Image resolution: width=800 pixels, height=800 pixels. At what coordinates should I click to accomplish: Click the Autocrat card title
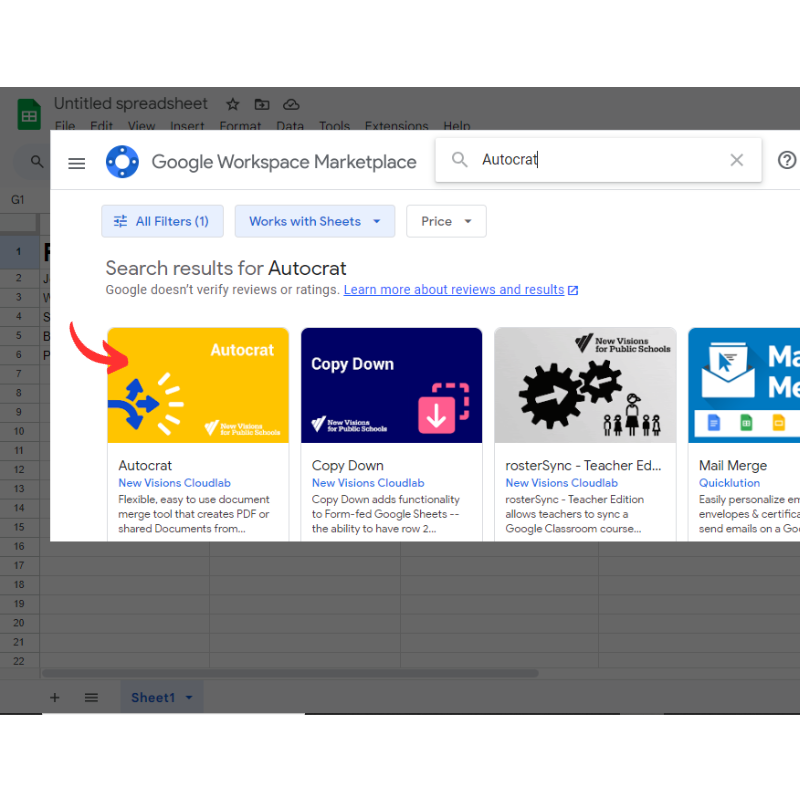[x=145, y=465]
